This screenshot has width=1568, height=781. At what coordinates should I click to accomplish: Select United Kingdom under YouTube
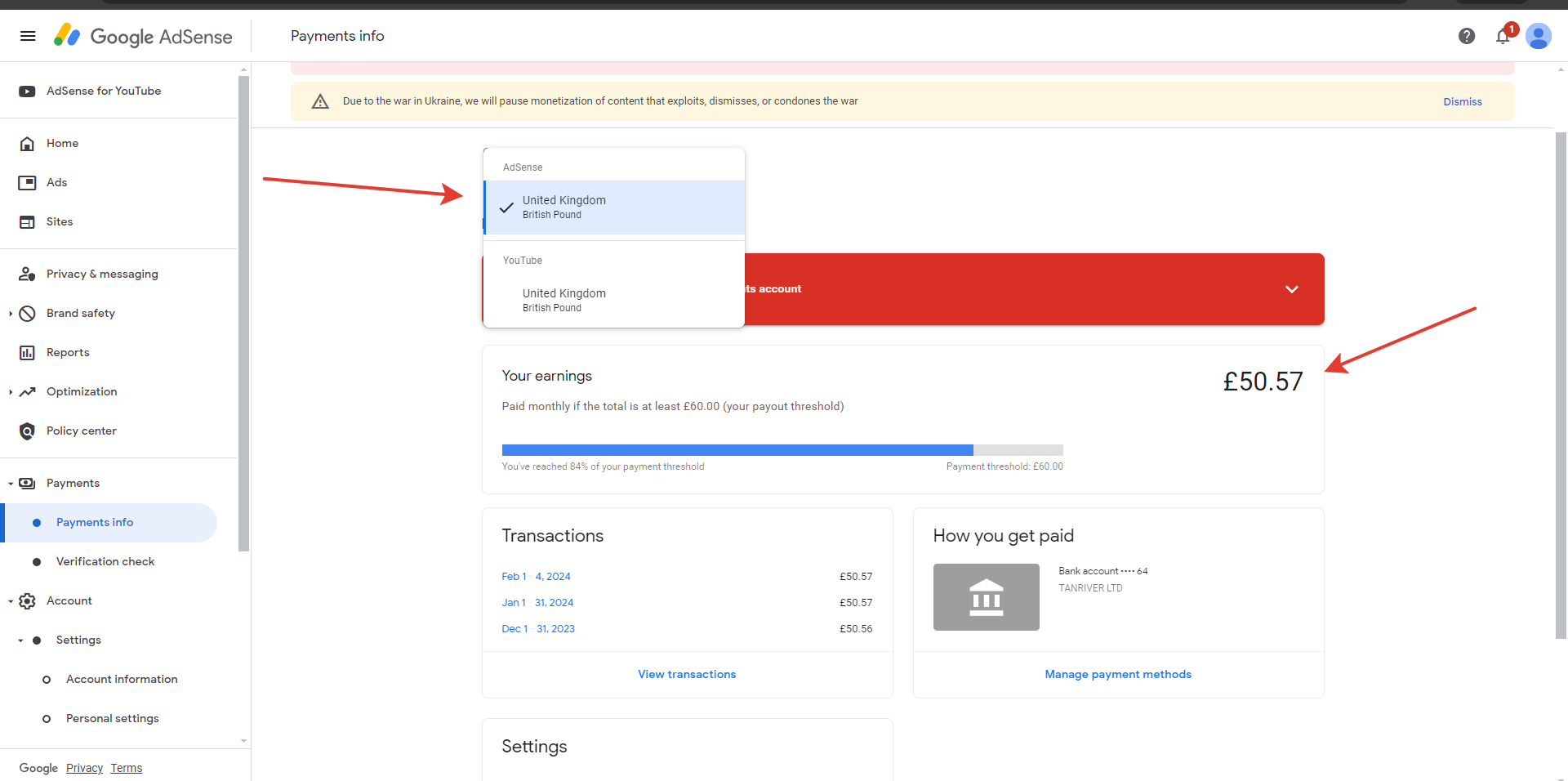coord(614,301)
